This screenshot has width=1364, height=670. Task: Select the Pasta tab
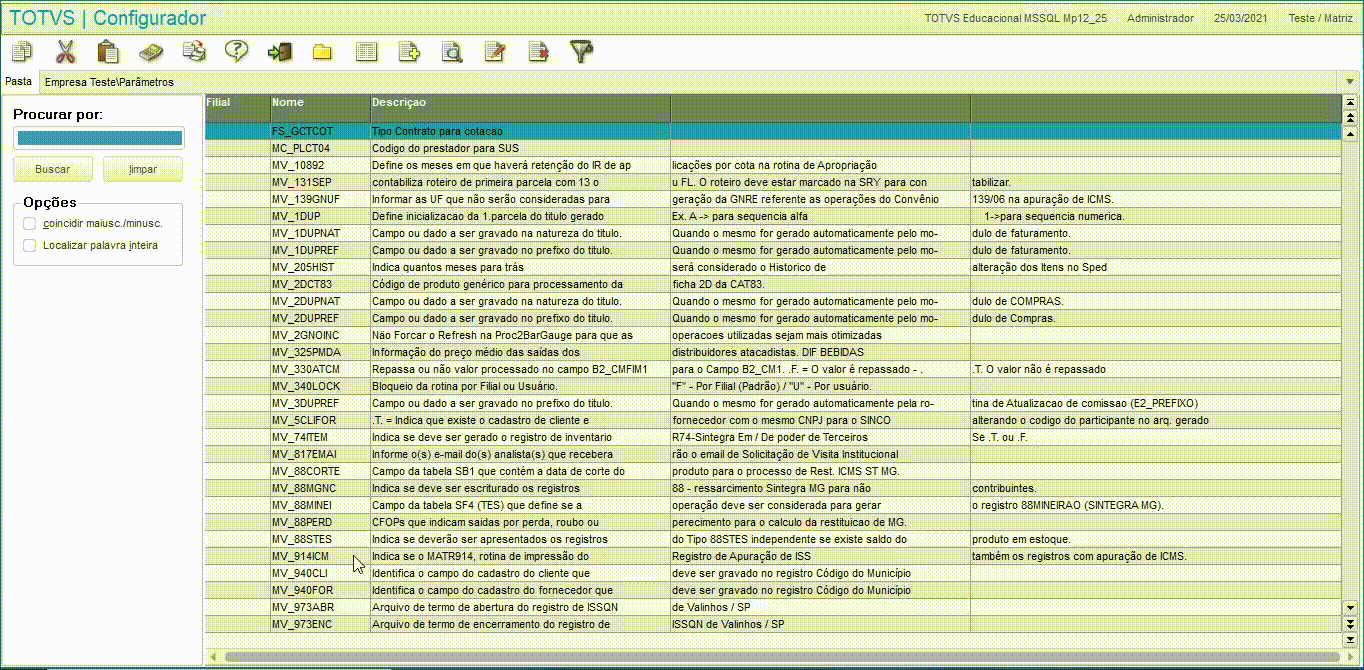19,81
